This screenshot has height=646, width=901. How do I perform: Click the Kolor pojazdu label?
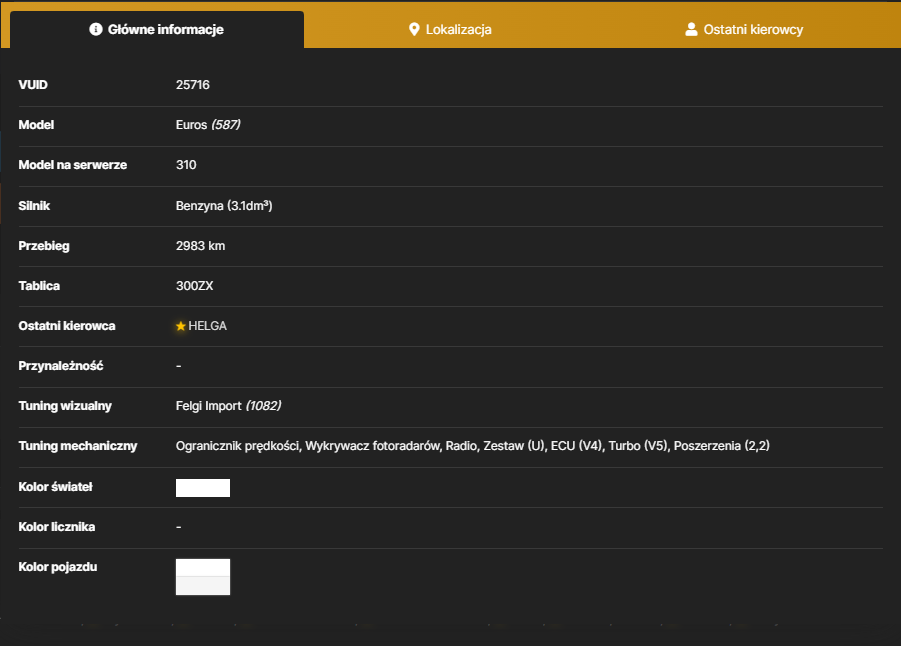tap(57, 567)
